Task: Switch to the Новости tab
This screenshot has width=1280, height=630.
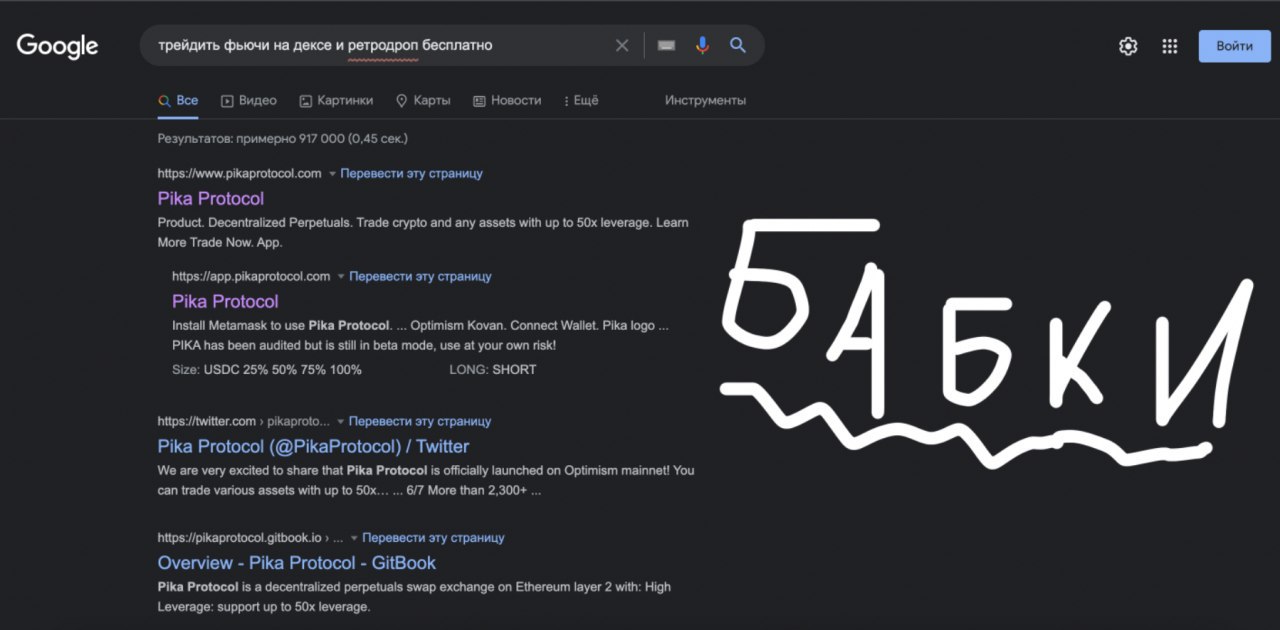Action: coord(506,101)
